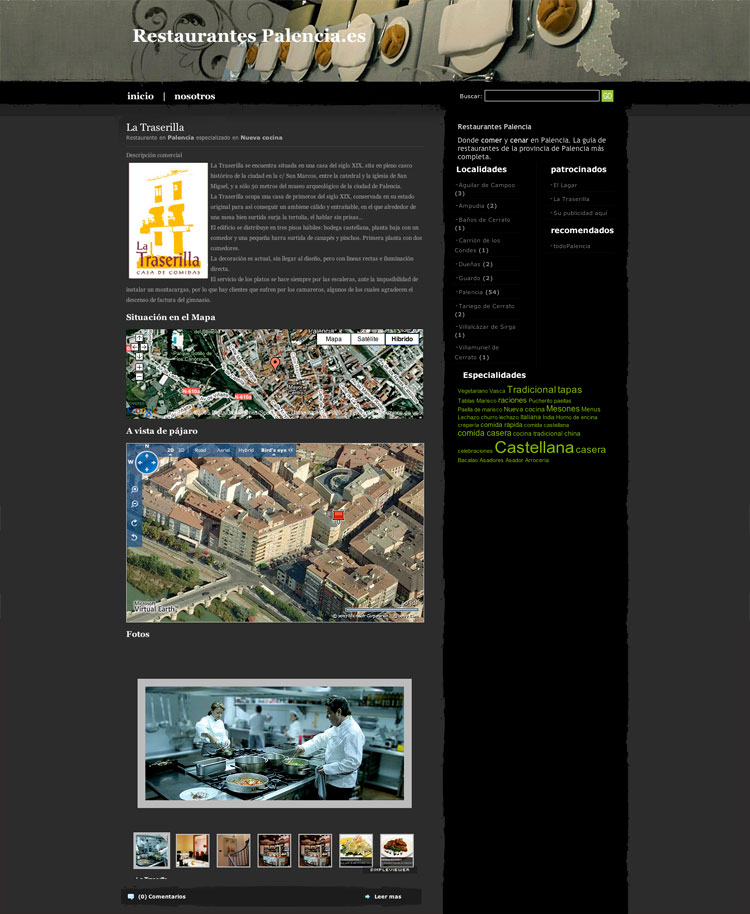
Task: Open El Lagar sponsored link
Action: coord(564,185)
